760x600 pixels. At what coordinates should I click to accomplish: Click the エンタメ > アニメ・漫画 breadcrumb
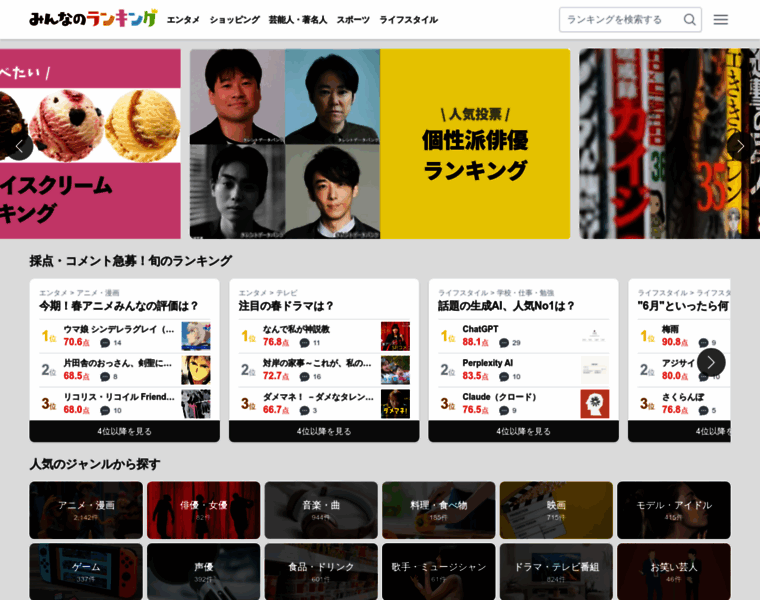pos(79,293)
